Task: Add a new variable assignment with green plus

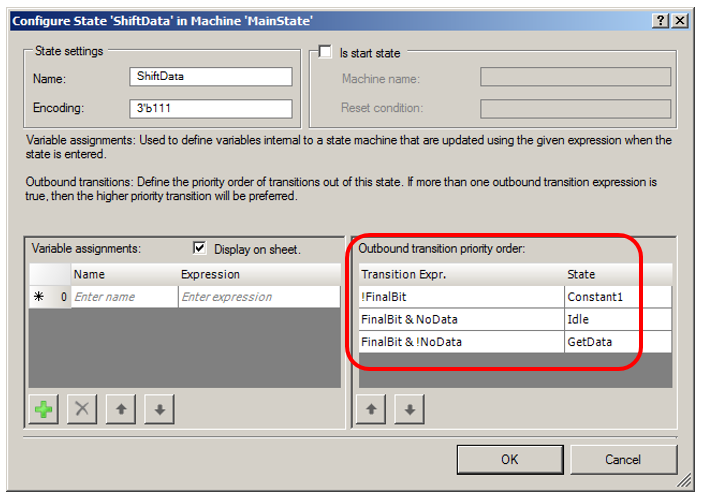Action: coord(43,409)
